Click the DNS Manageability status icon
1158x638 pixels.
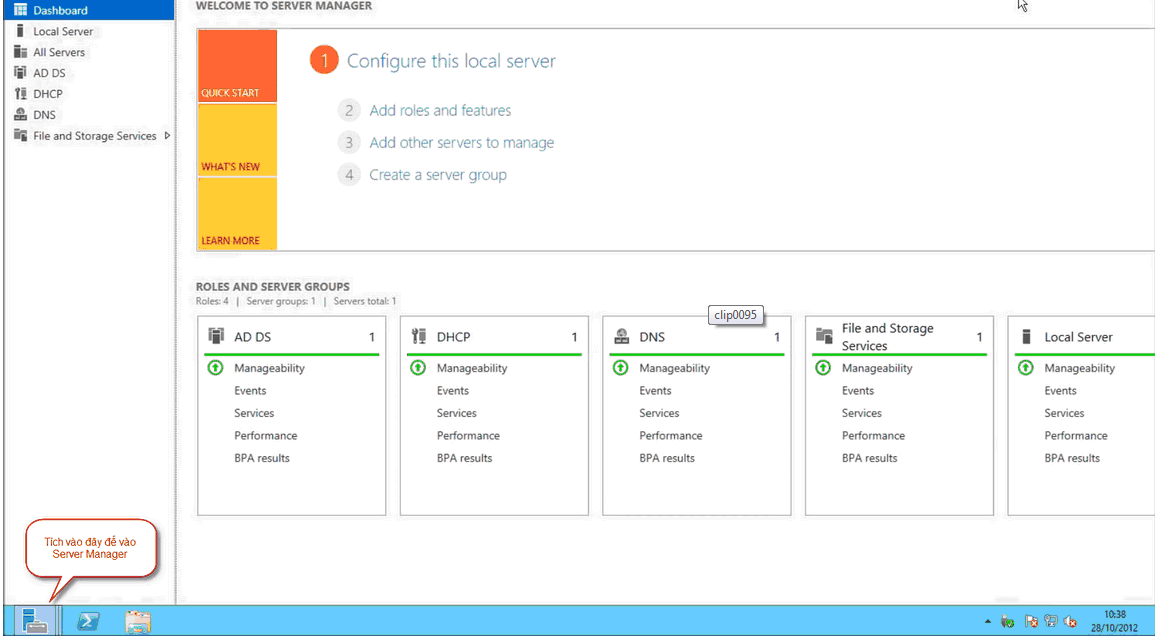click(620, 368)
